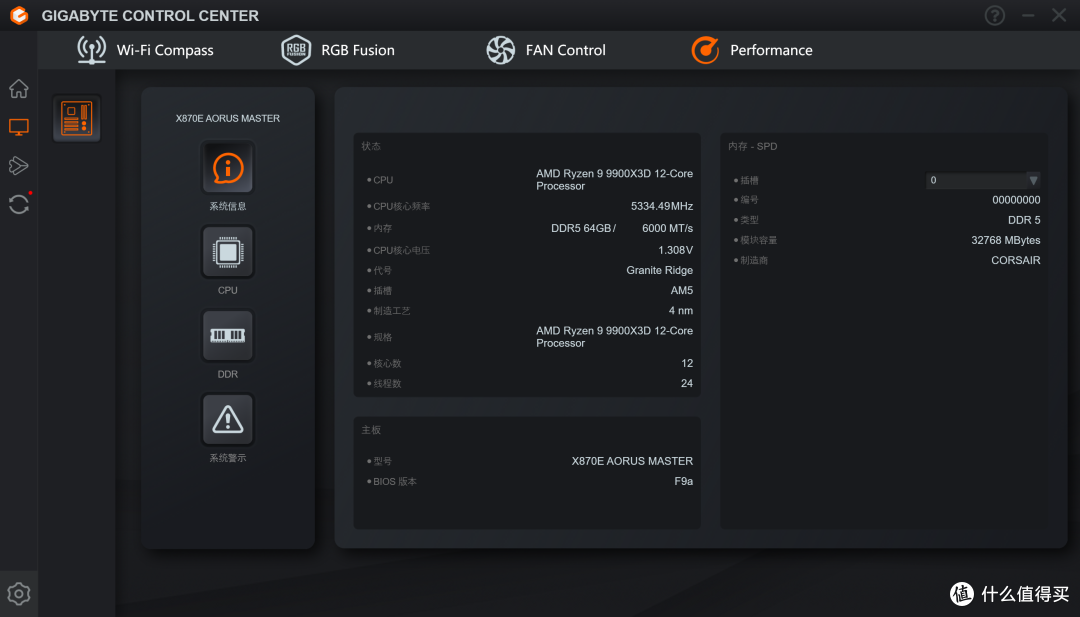Click the manufacturer CORSAIR value
This screenshot has width=1080, height=617.
(1016, 260)
